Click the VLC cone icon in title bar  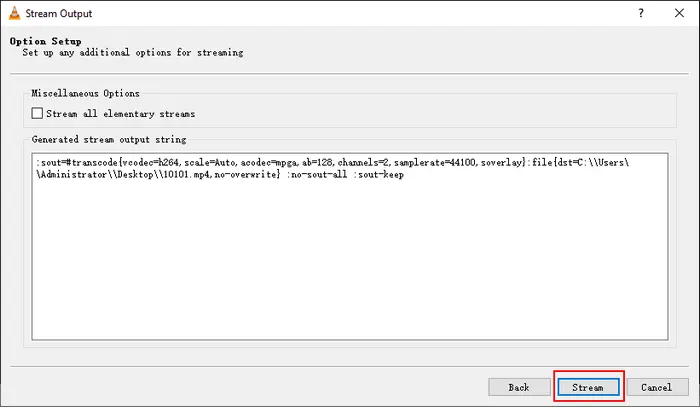[x=14, y=13]
